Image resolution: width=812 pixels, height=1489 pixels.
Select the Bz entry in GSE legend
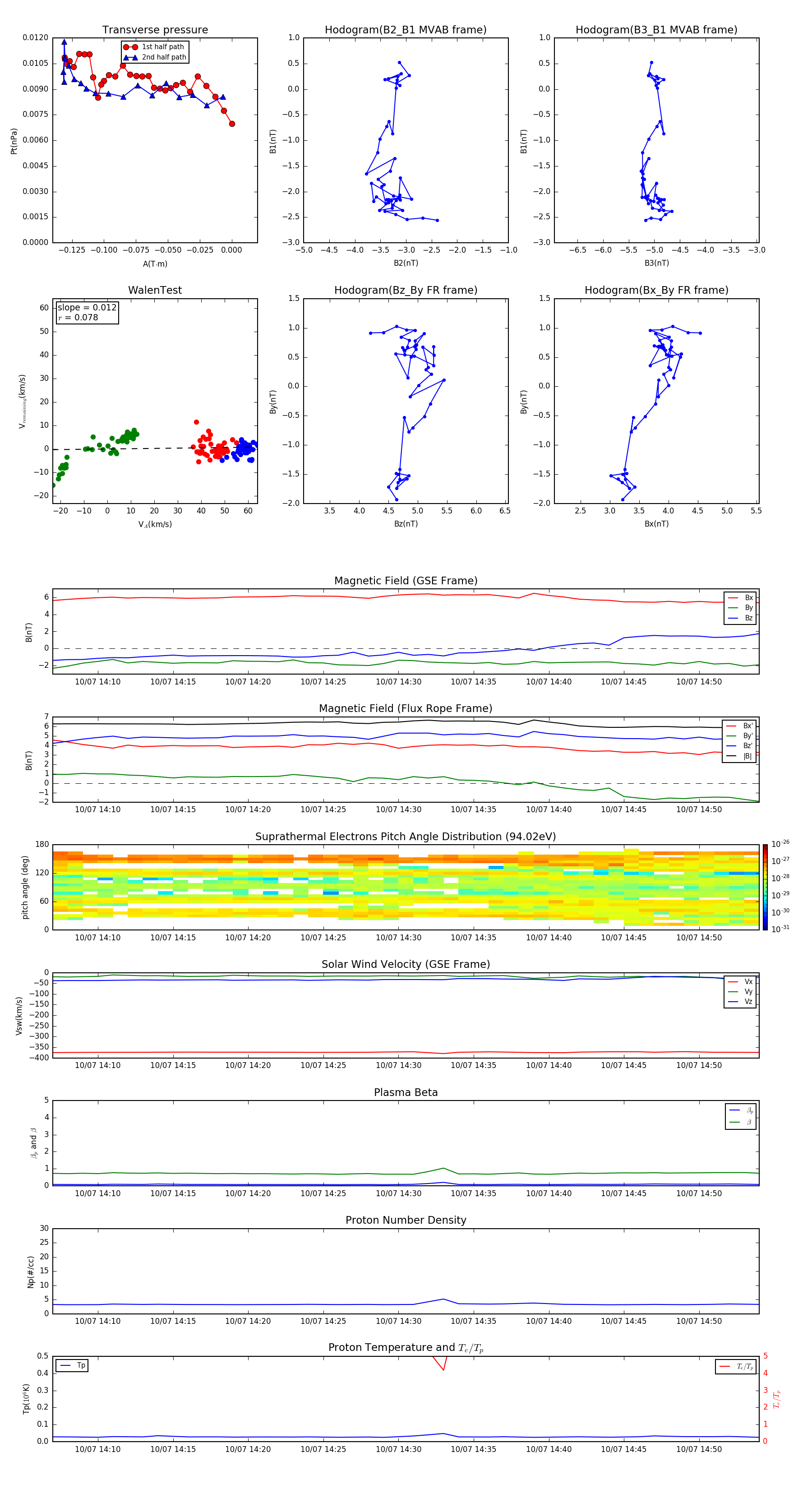point(740,618)
